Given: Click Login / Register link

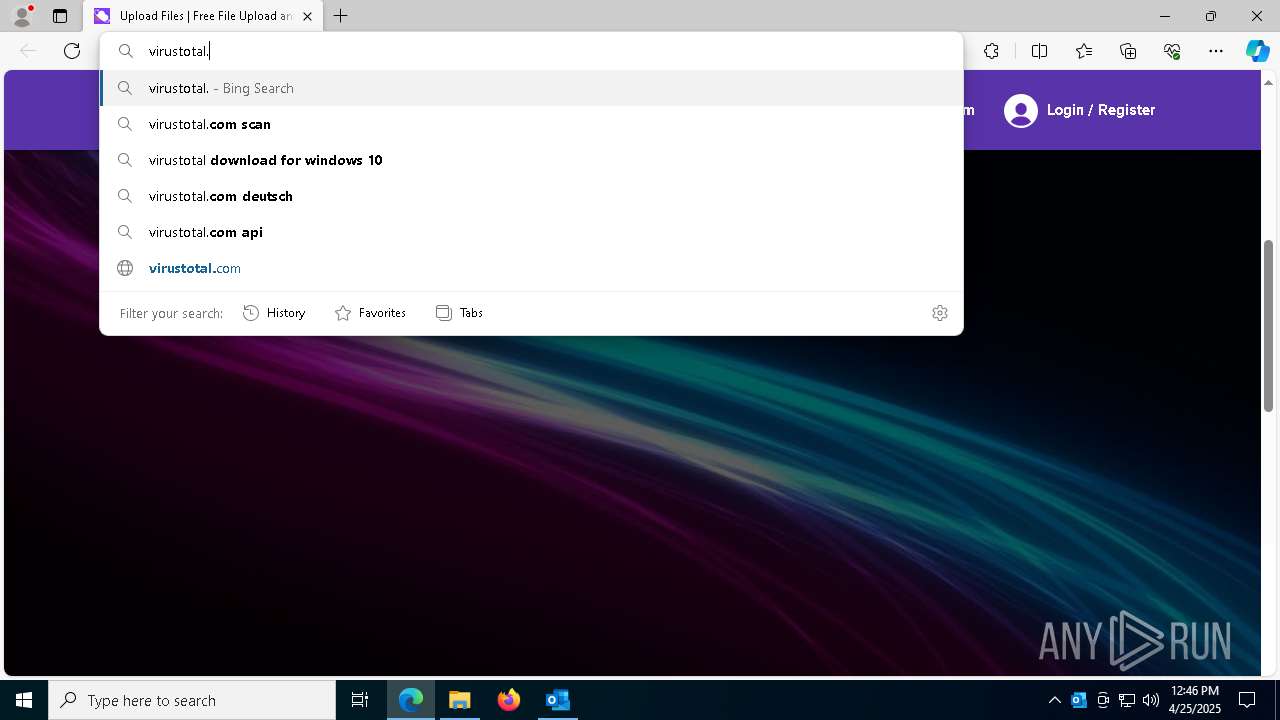Looking at the screenshot, I should coord(1101,110).
